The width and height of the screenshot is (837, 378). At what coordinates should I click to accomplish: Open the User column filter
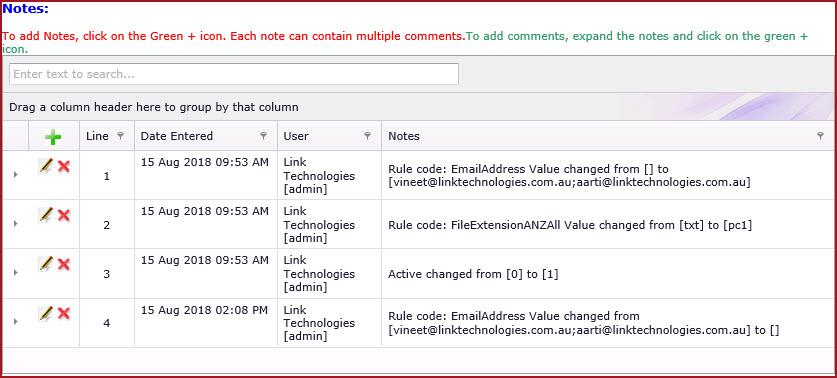point(367,136)
